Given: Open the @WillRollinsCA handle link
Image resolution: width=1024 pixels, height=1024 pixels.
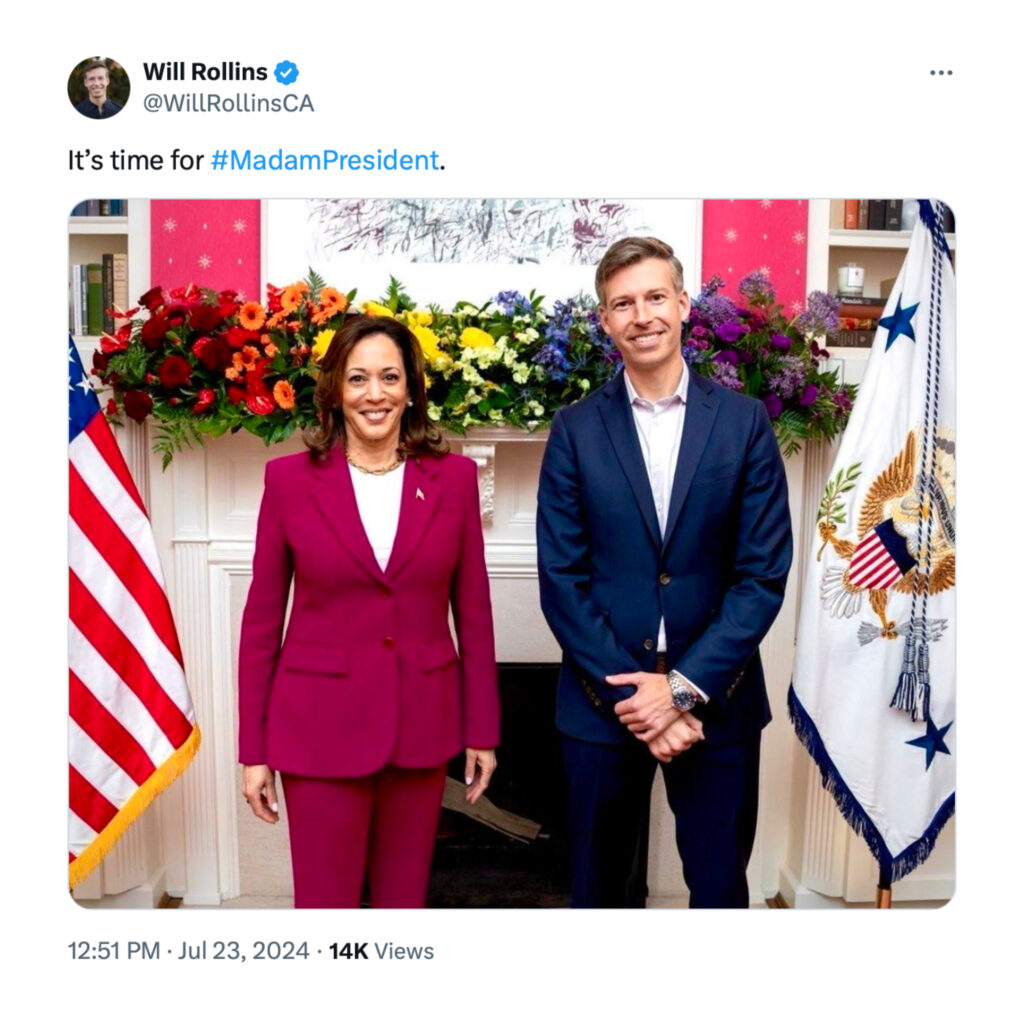Looking at the screenshot, I should (x=229, y=103).
